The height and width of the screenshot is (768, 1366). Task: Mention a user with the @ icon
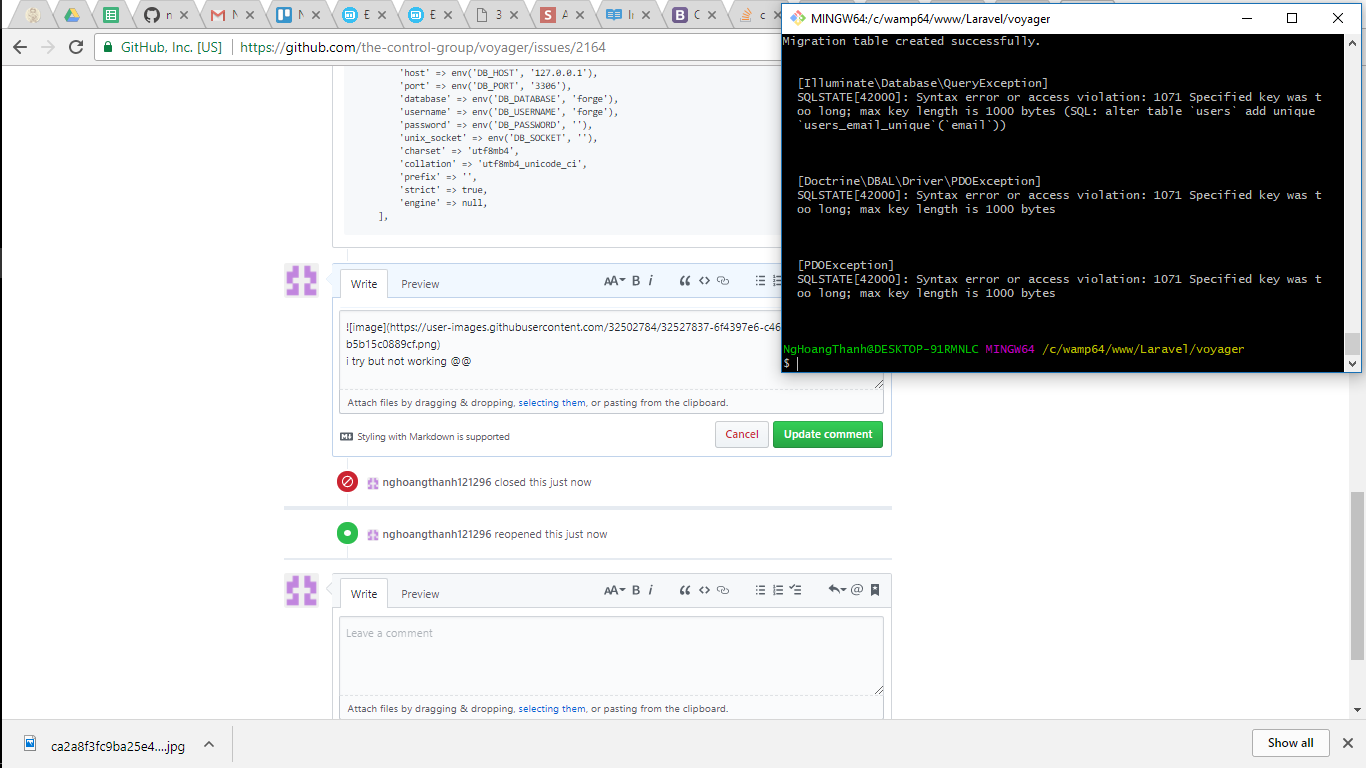pyautogui.click(x=857, y=590)
